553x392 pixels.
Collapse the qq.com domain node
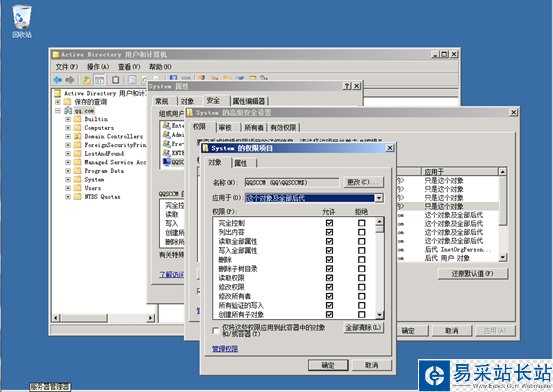click(x=58, y=111)
